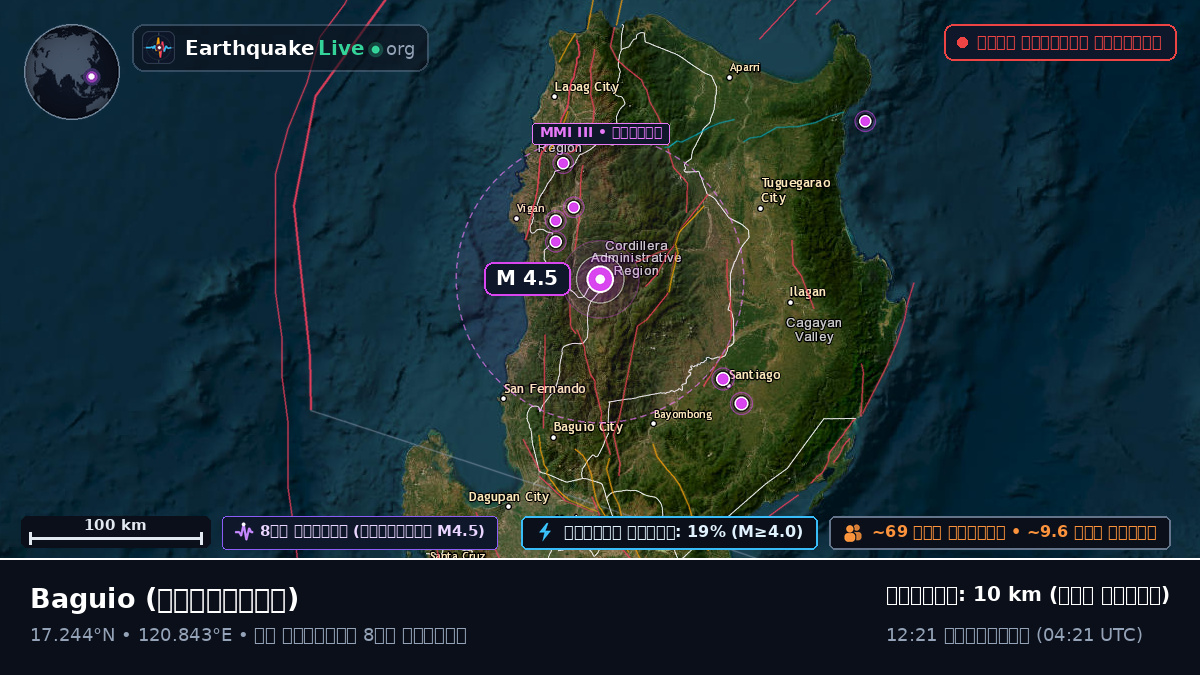Click the "100 km" scale bar

pyautogui.click(x=116, y=532)
